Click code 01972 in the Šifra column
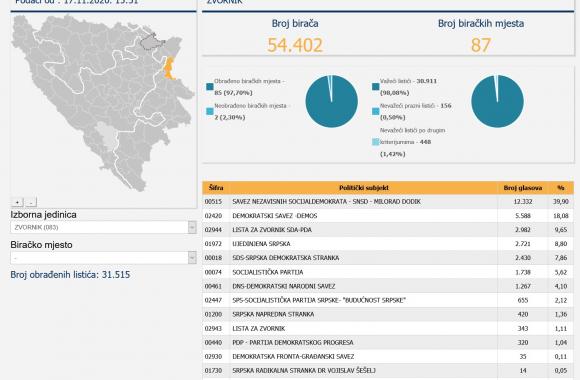The image size is (580, 380). pos(213,244)
